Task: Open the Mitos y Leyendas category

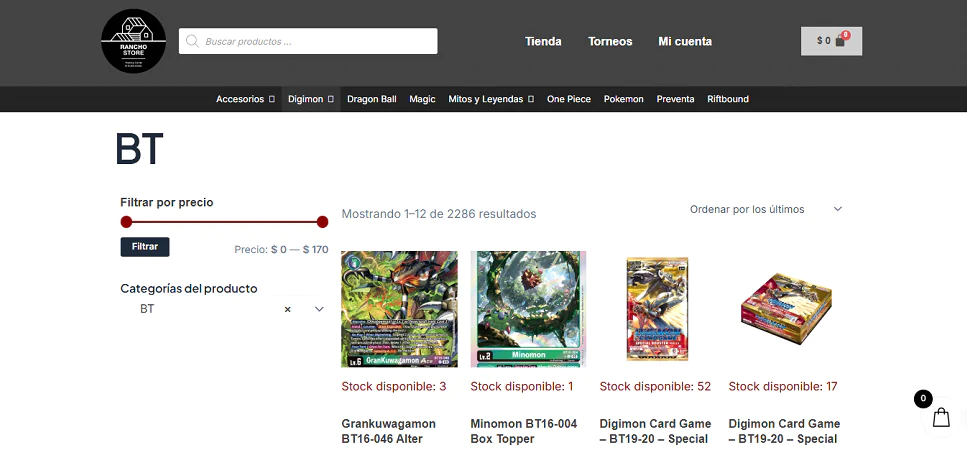Action: click(485, 99)
